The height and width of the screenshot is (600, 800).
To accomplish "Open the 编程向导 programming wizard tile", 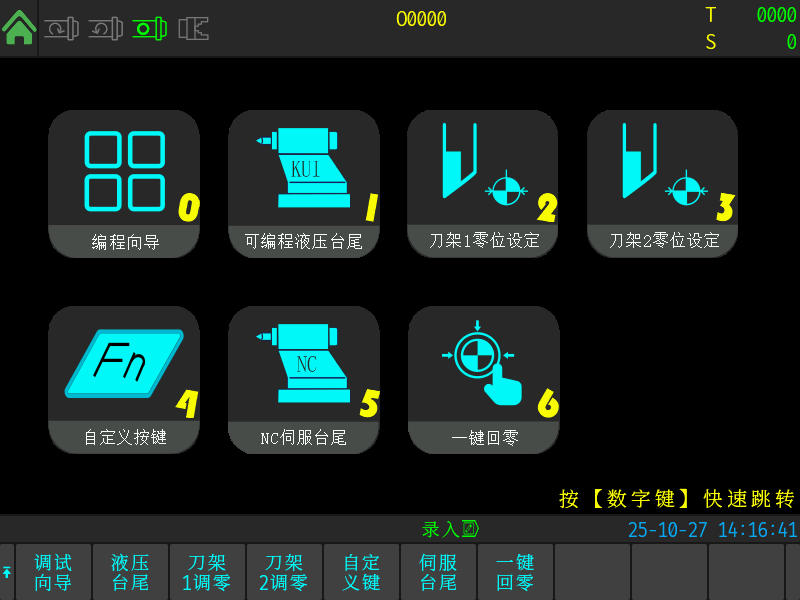I will pos(124,184).
